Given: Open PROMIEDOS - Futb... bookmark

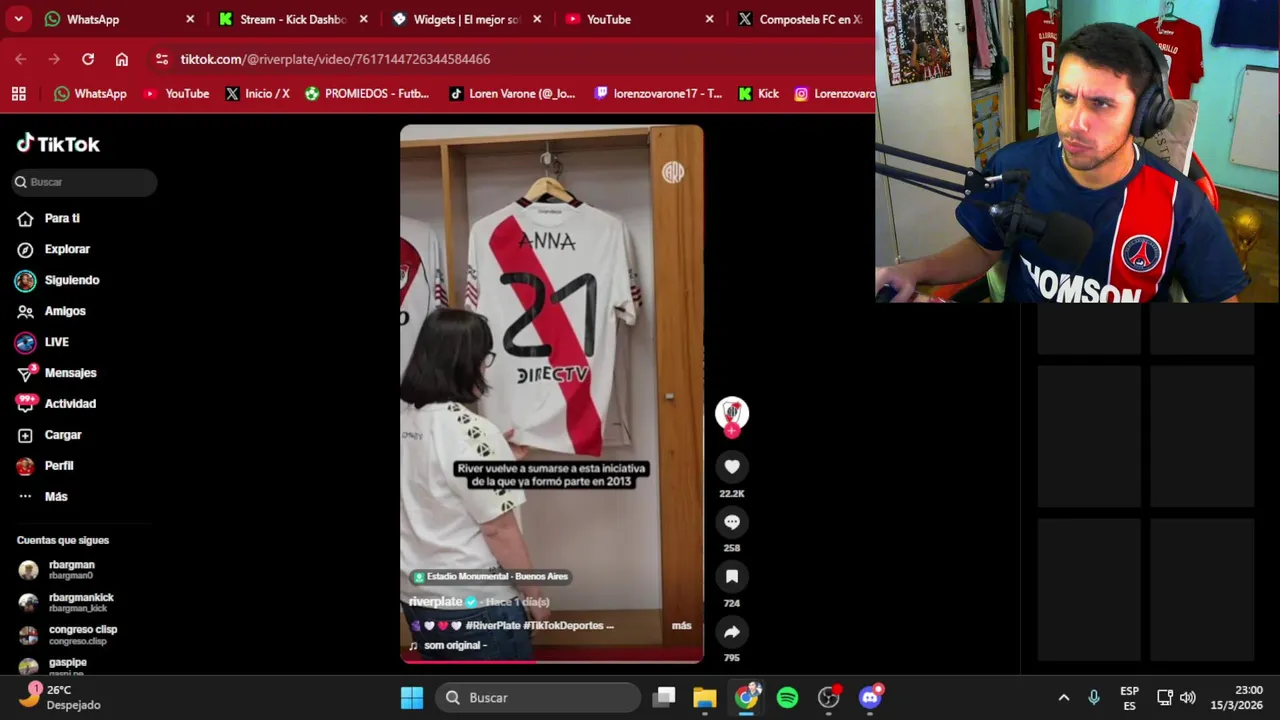Looking at the screenshot, I should coord(367,94).
